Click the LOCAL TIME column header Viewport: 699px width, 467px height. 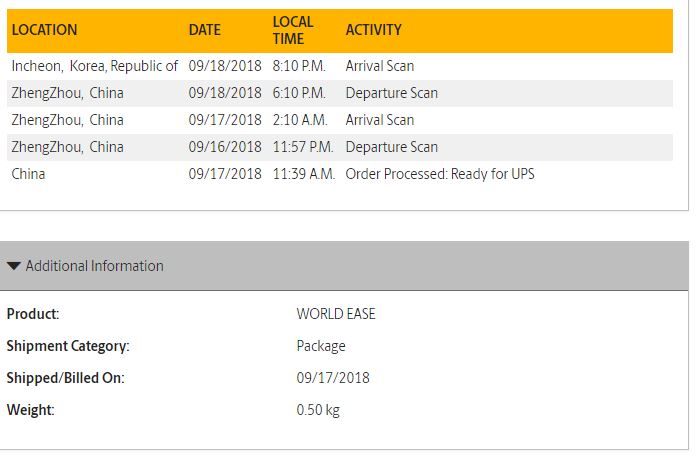coord(293,30)
